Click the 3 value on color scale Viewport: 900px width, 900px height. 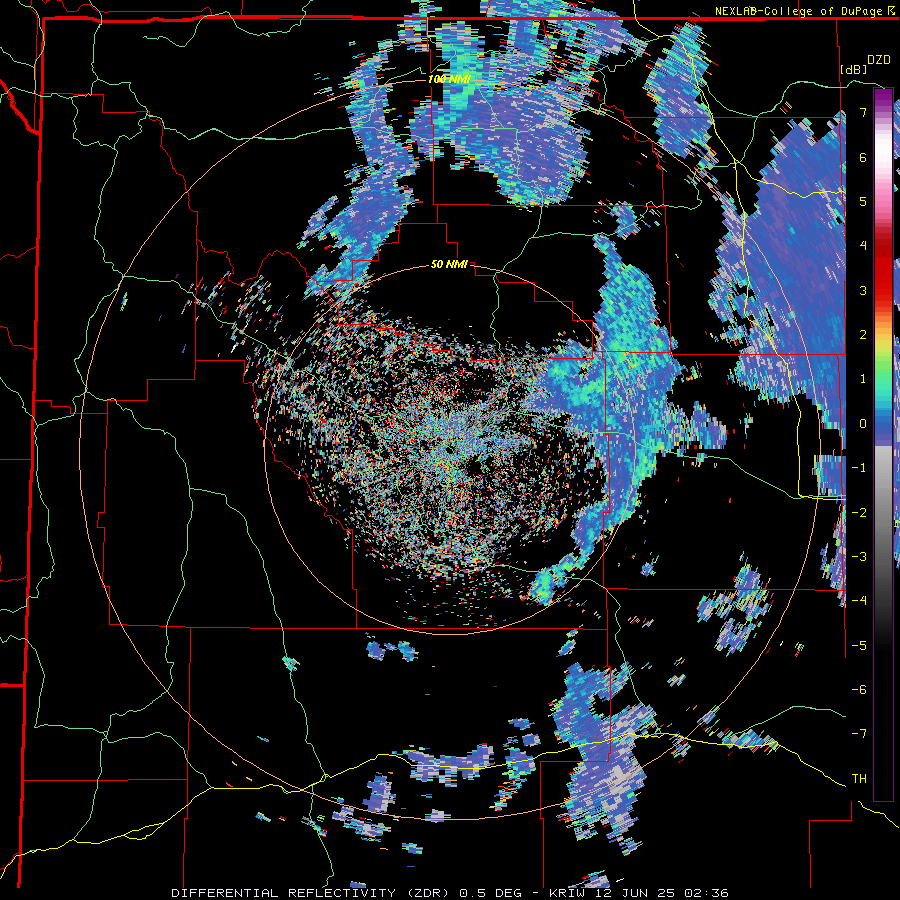pos(863,290)
